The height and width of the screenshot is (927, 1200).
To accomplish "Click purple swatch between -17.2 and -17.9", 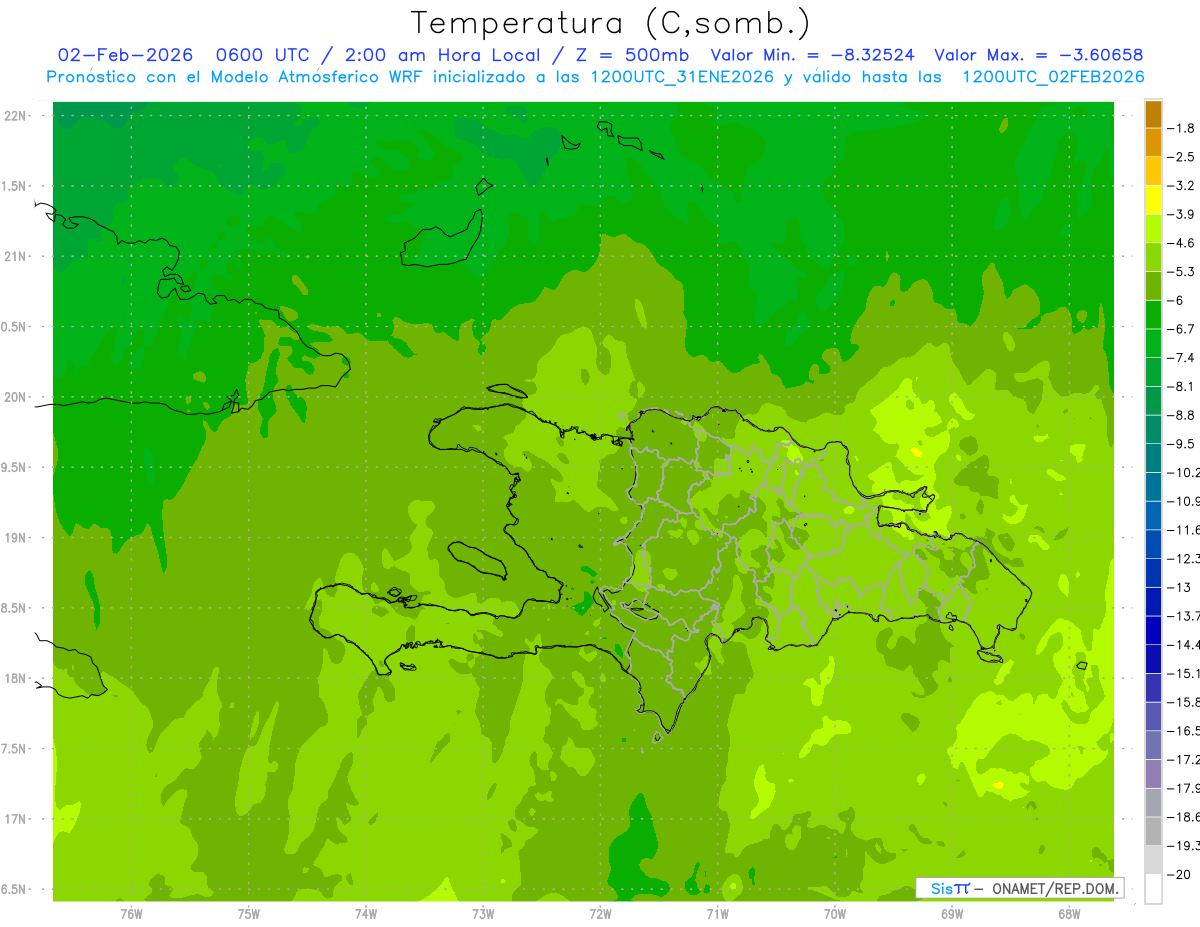I will click(1153, 774).
